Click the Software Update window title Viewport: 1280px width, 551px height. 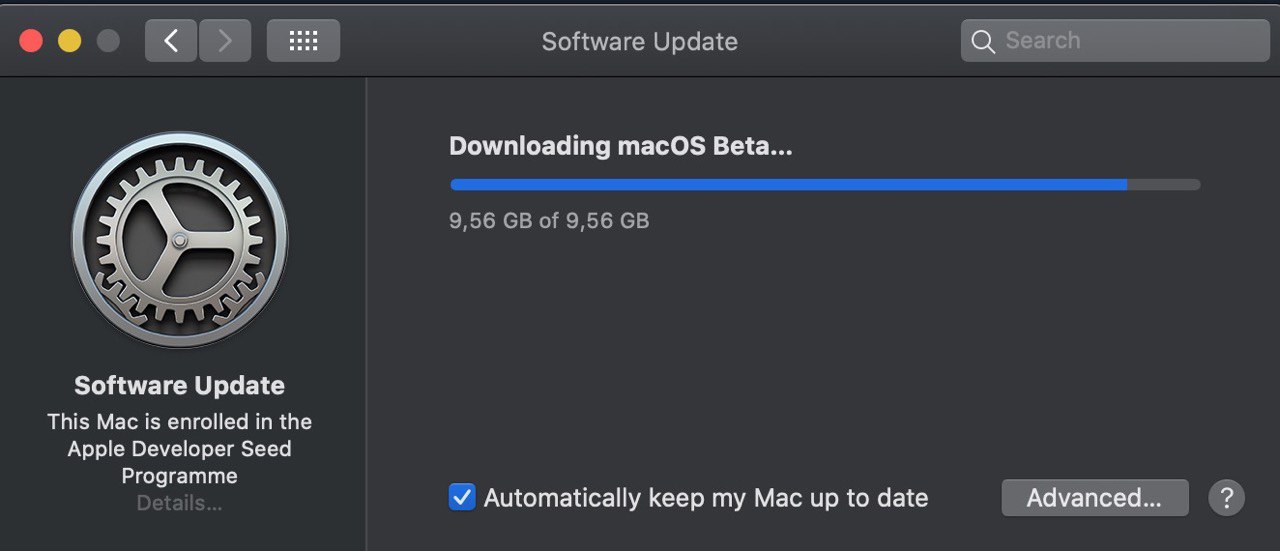click(640, 41)
